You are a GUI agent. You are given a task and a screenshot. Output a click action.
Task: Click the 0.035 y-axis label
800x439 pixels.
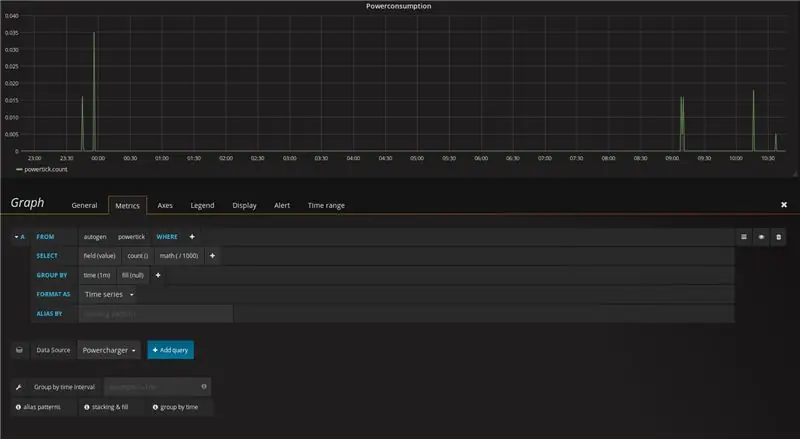[x=12, y=33]
